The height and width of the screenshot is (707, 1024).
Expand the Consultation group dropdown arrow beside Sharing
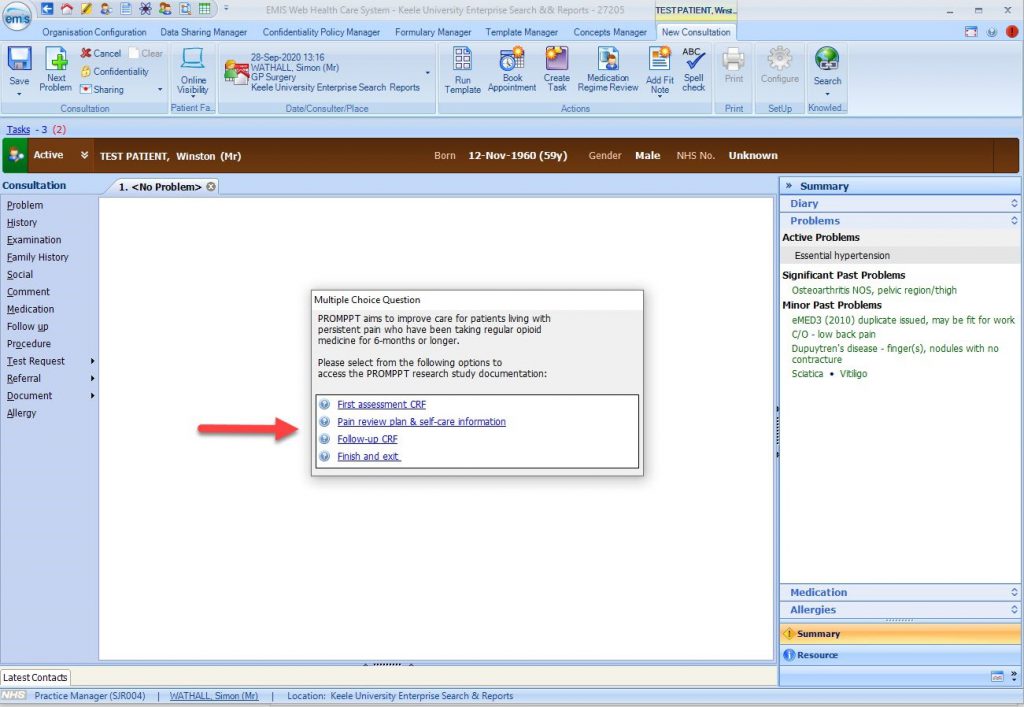[x=160, y=89]
